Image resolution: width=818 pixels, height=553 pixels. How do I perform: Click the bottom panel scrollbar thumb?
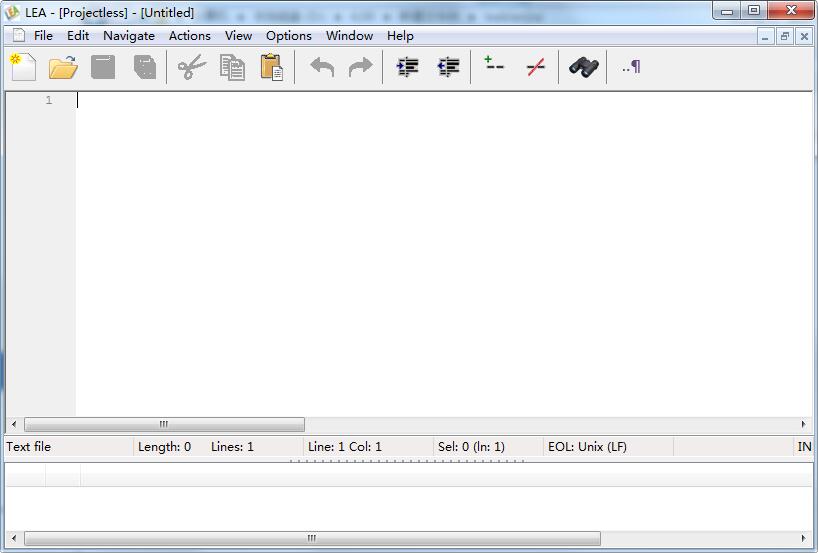click(x=312, y=538)
